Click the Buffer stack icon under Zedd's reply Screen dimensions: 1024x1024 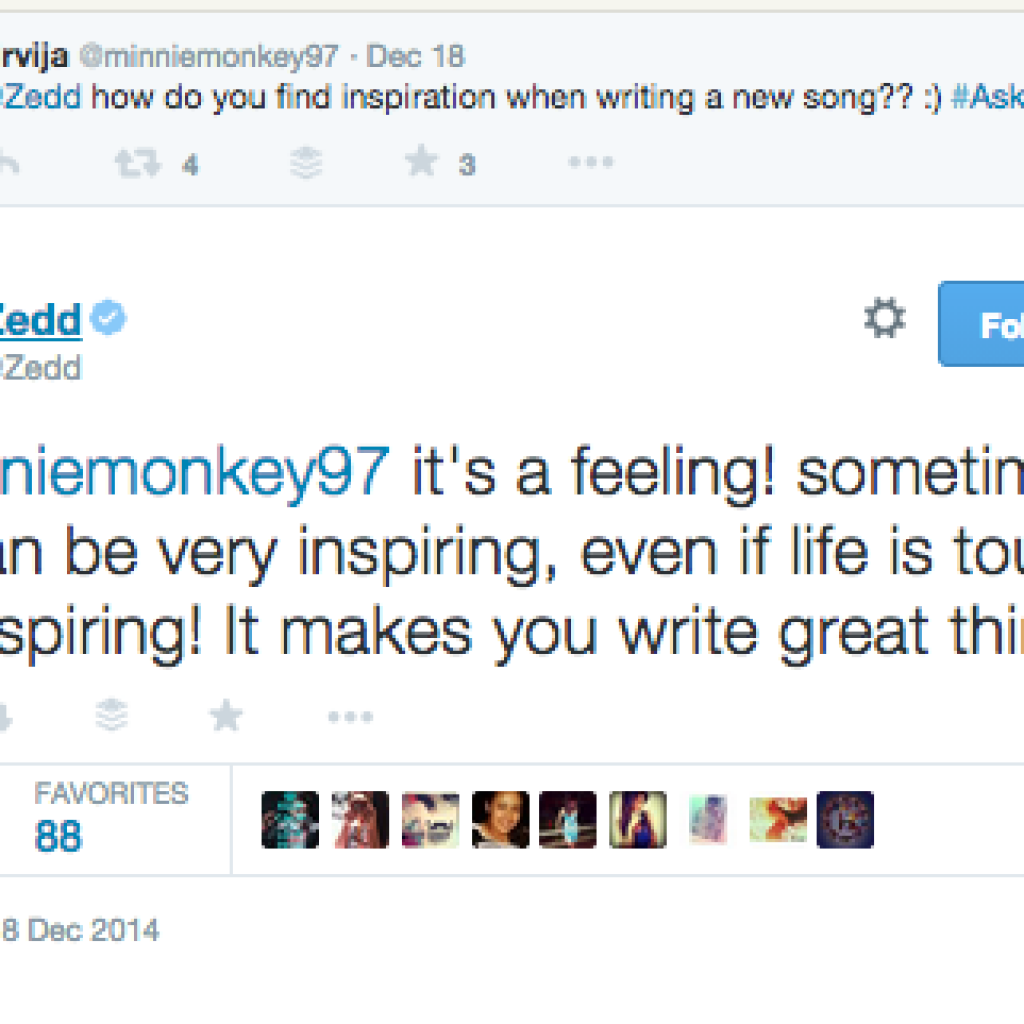point(112,714)
